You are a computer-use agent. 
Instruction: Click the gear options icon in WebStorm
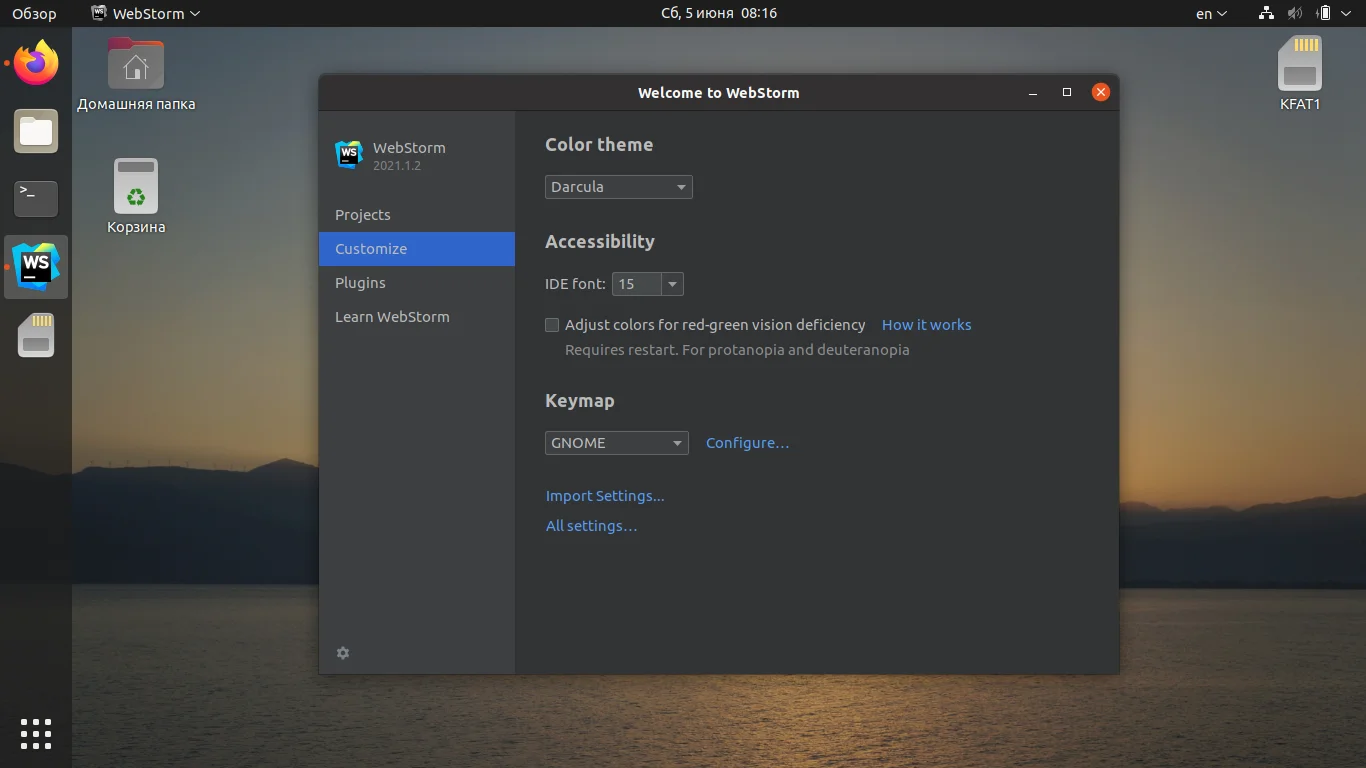click(x=343, y=653)
